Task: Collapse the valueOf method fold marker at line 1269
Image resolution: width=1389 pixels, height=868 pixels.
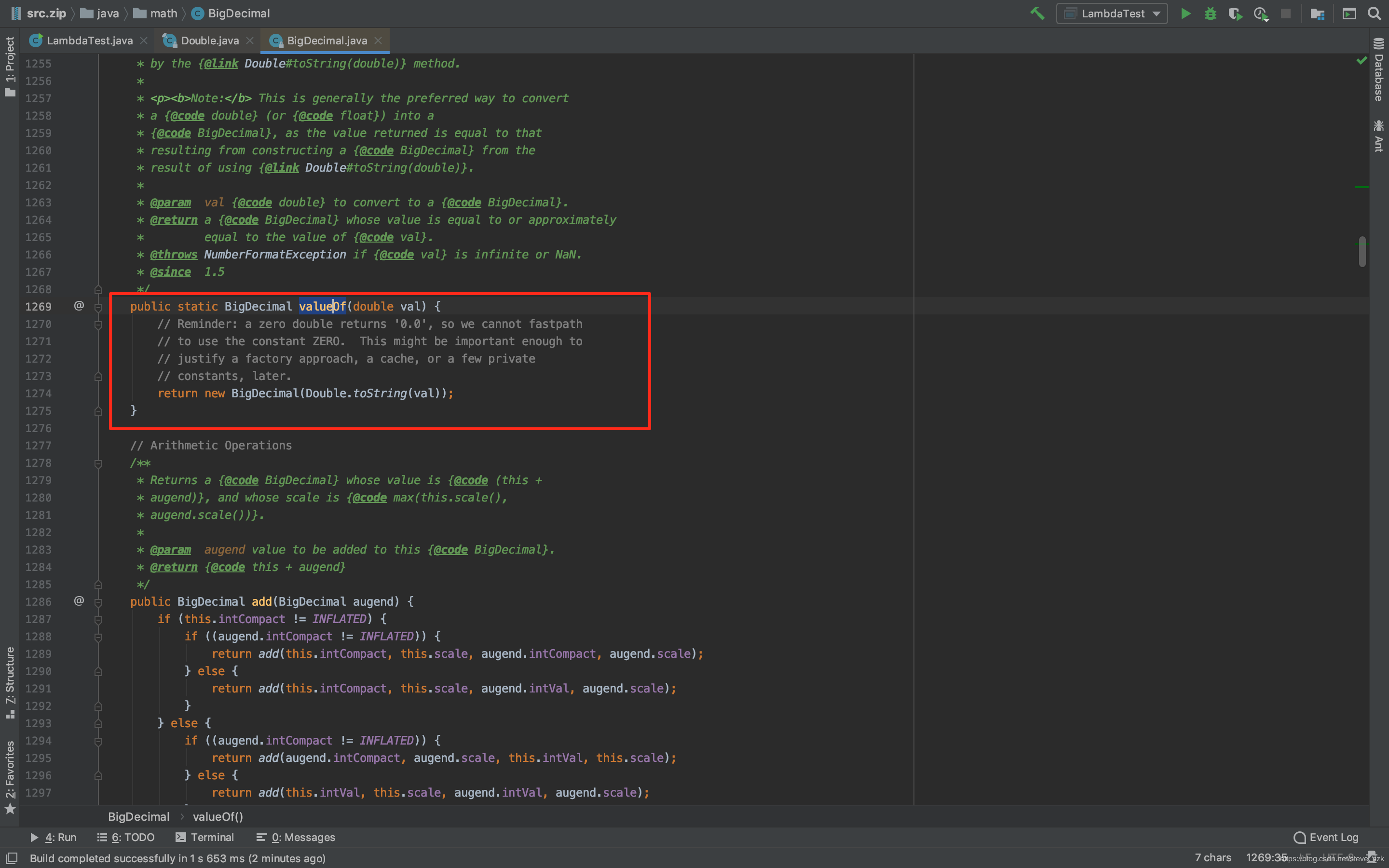Action: pos(98,307)
